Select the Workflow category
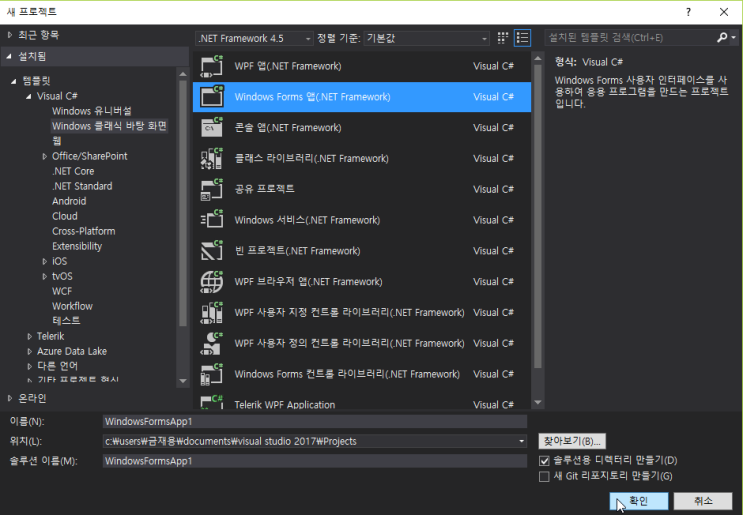 [72, 306]
